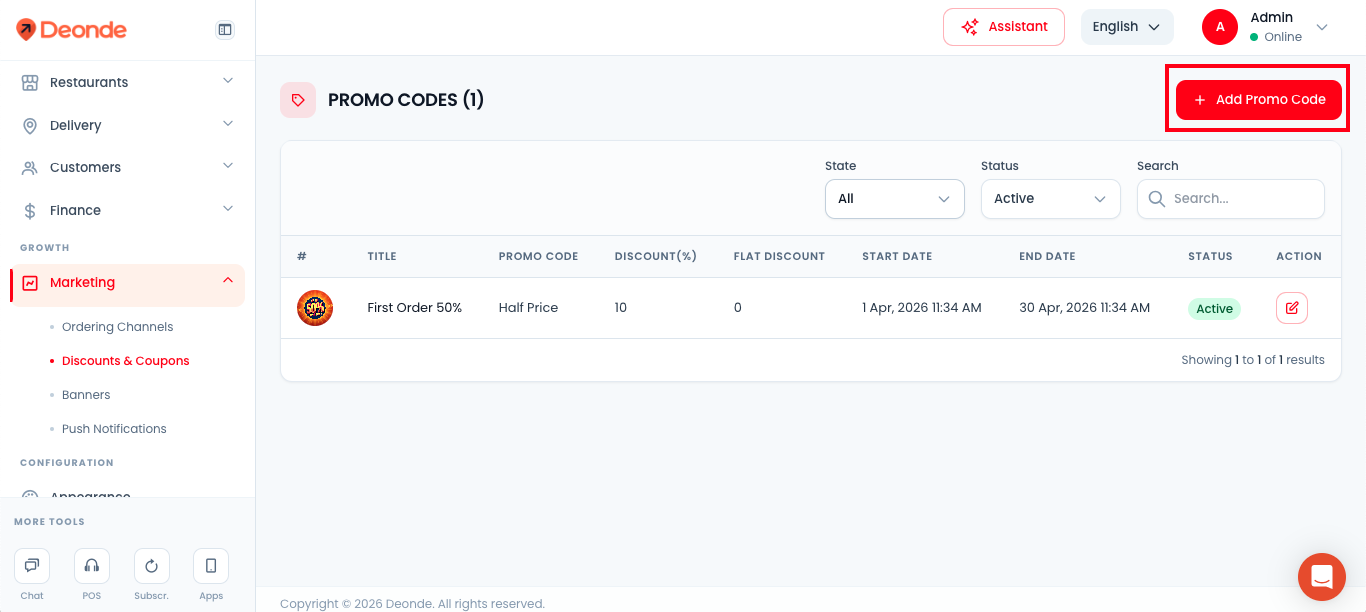Click the Active status badge
Screen dimensions: 1366x612
[1214, 309]
